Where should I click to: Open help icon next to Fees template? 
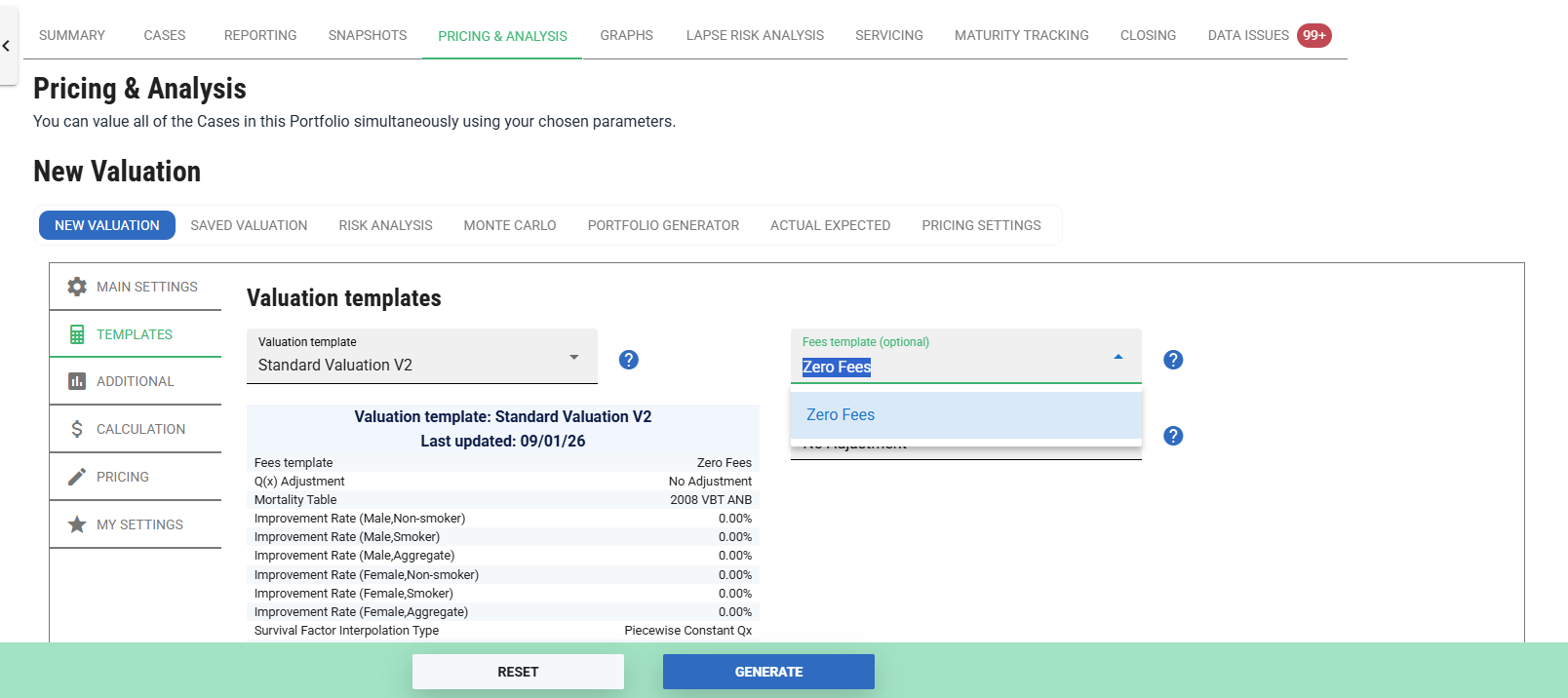click(x=1173, y=360)
